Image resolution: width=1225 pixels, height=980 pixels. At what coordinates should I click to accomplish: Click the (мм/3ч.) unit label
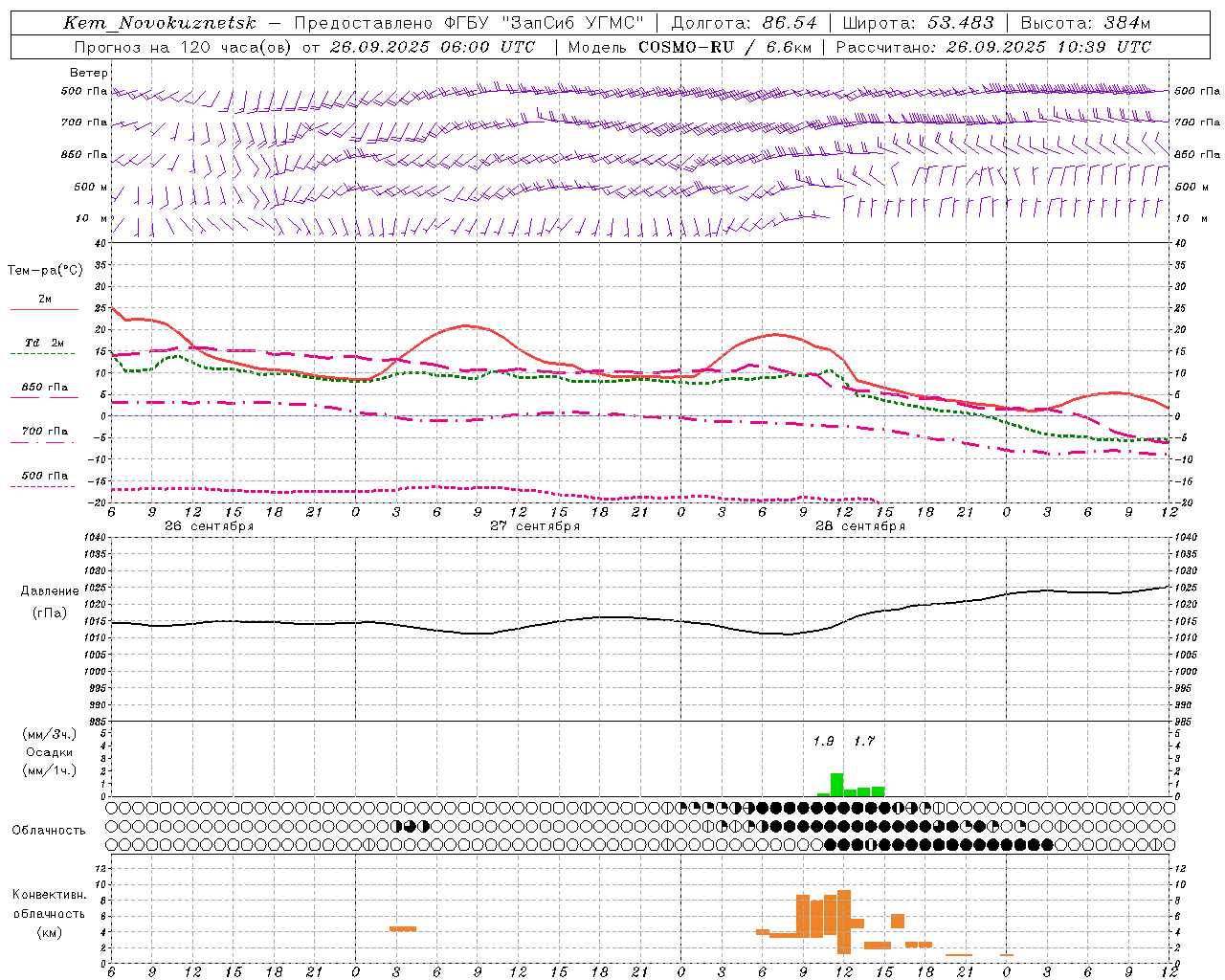pyautogui.click(x=49, y=734)
